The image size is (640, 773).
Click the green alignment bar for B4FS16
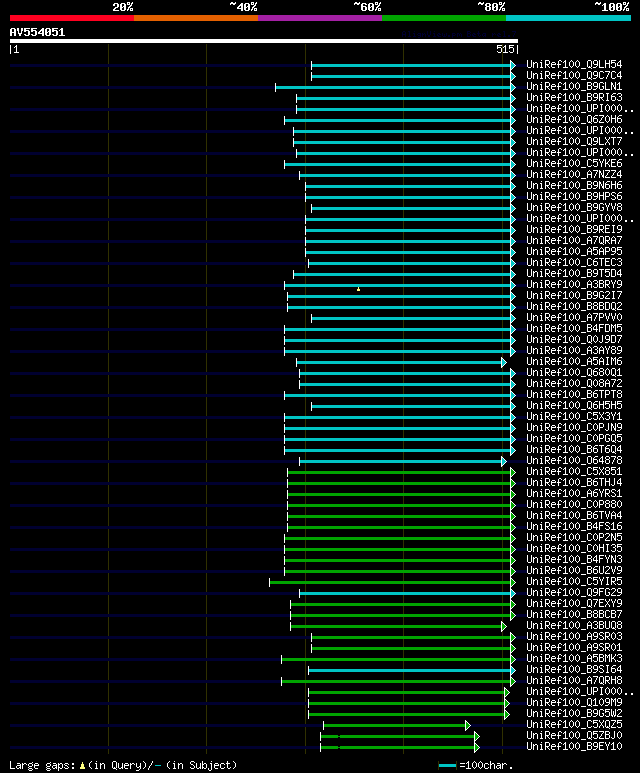[x=399, y=527]
